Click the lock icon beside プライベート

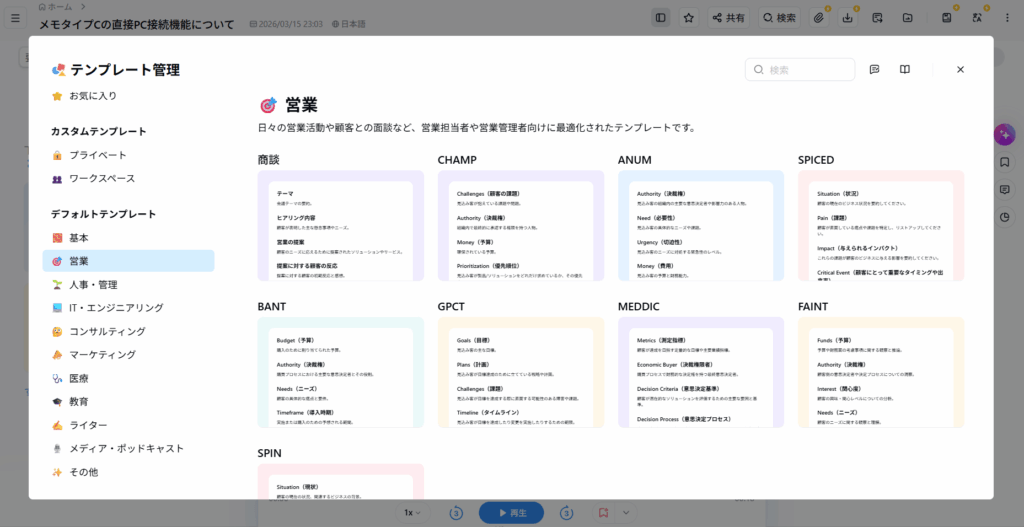point(57,155)
